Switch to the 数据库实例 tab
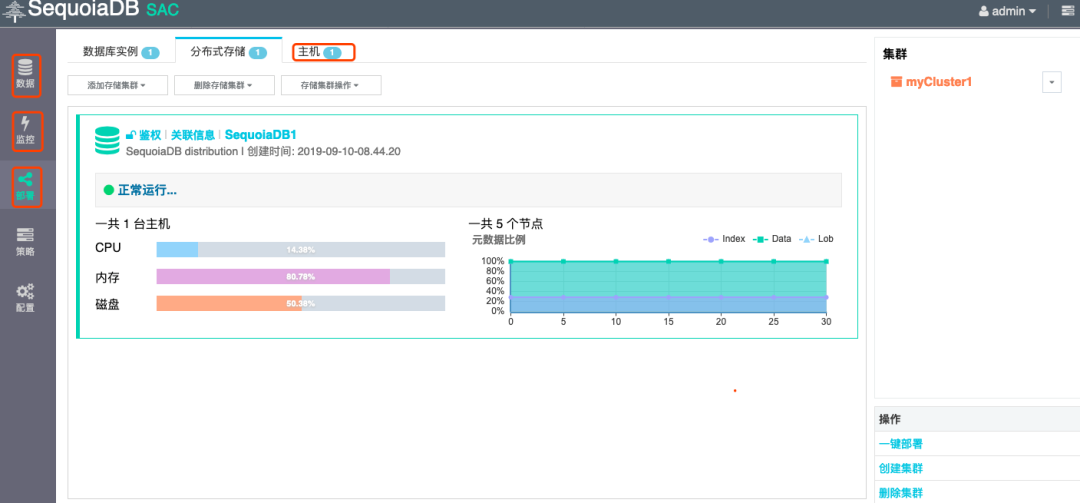Viewport: 1080px width, 503px height. 121,52
